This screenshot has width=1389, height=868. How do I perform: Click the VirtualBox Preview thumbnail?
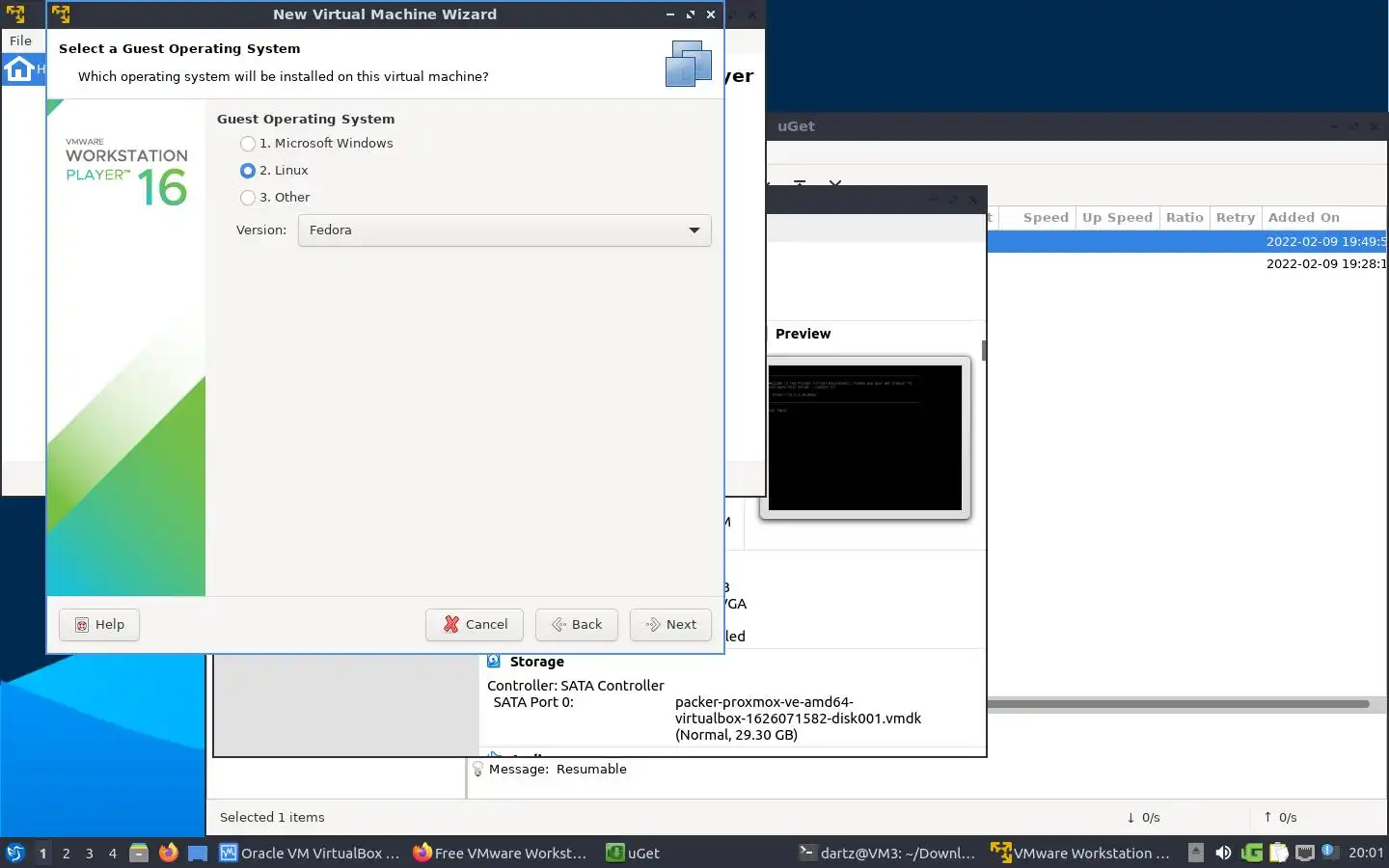tap(865, 438)
